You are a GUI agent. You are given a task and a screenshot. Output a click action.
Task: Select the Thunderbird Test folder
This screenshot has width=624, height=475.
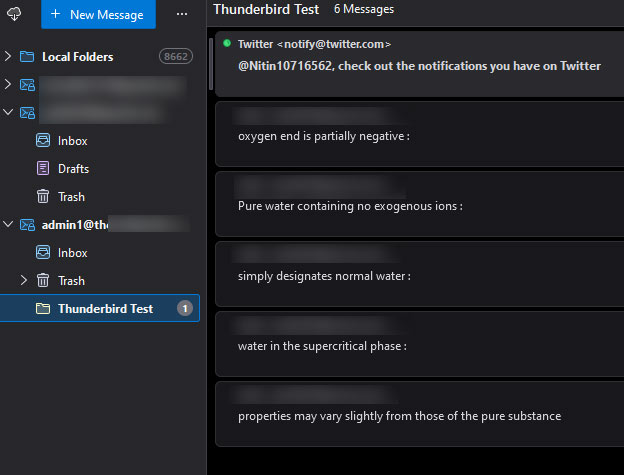point(99,308)
